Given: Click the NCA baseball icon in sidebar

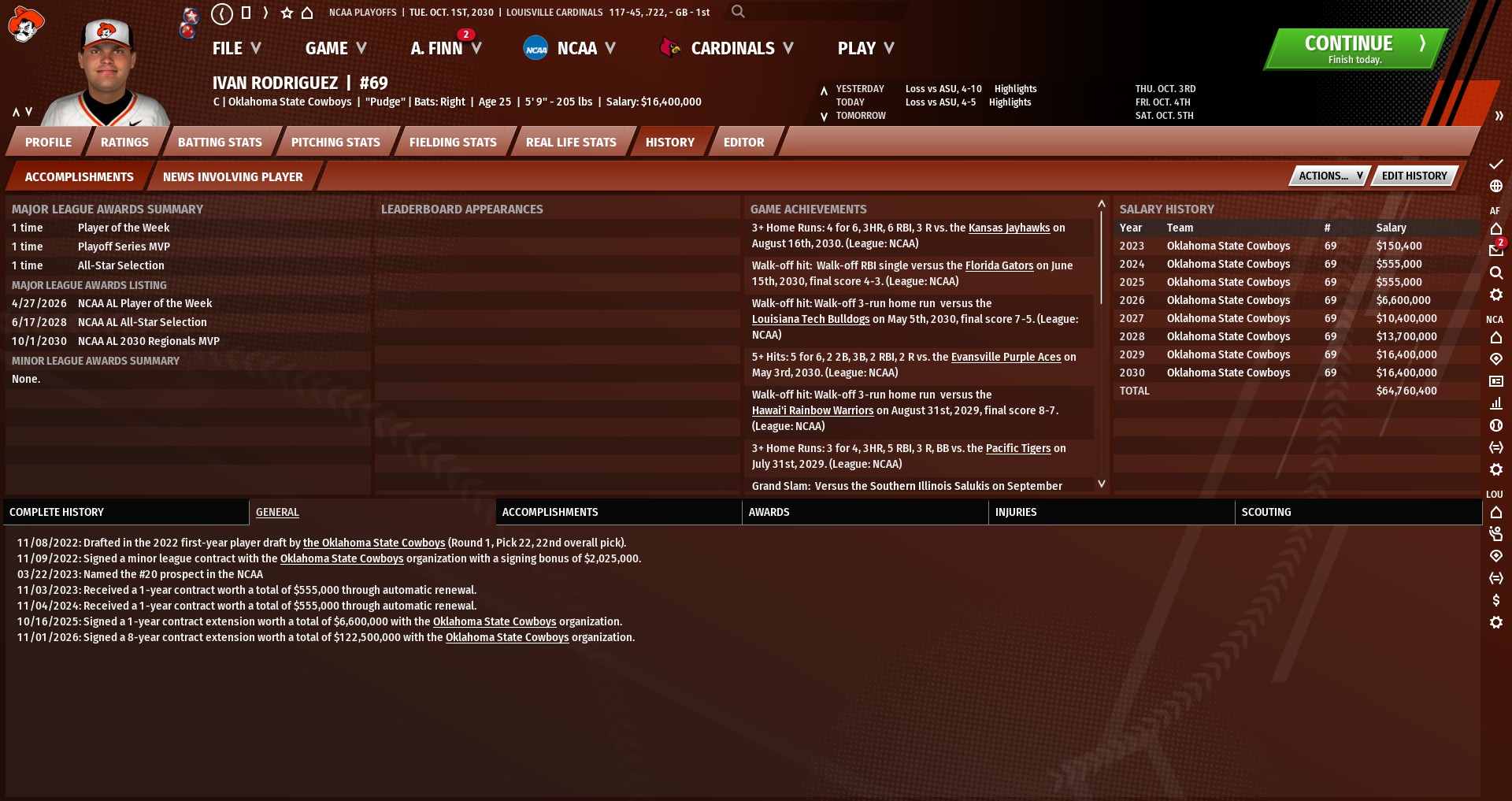Looking at the screenshot, I should [x=1496, y=425].
